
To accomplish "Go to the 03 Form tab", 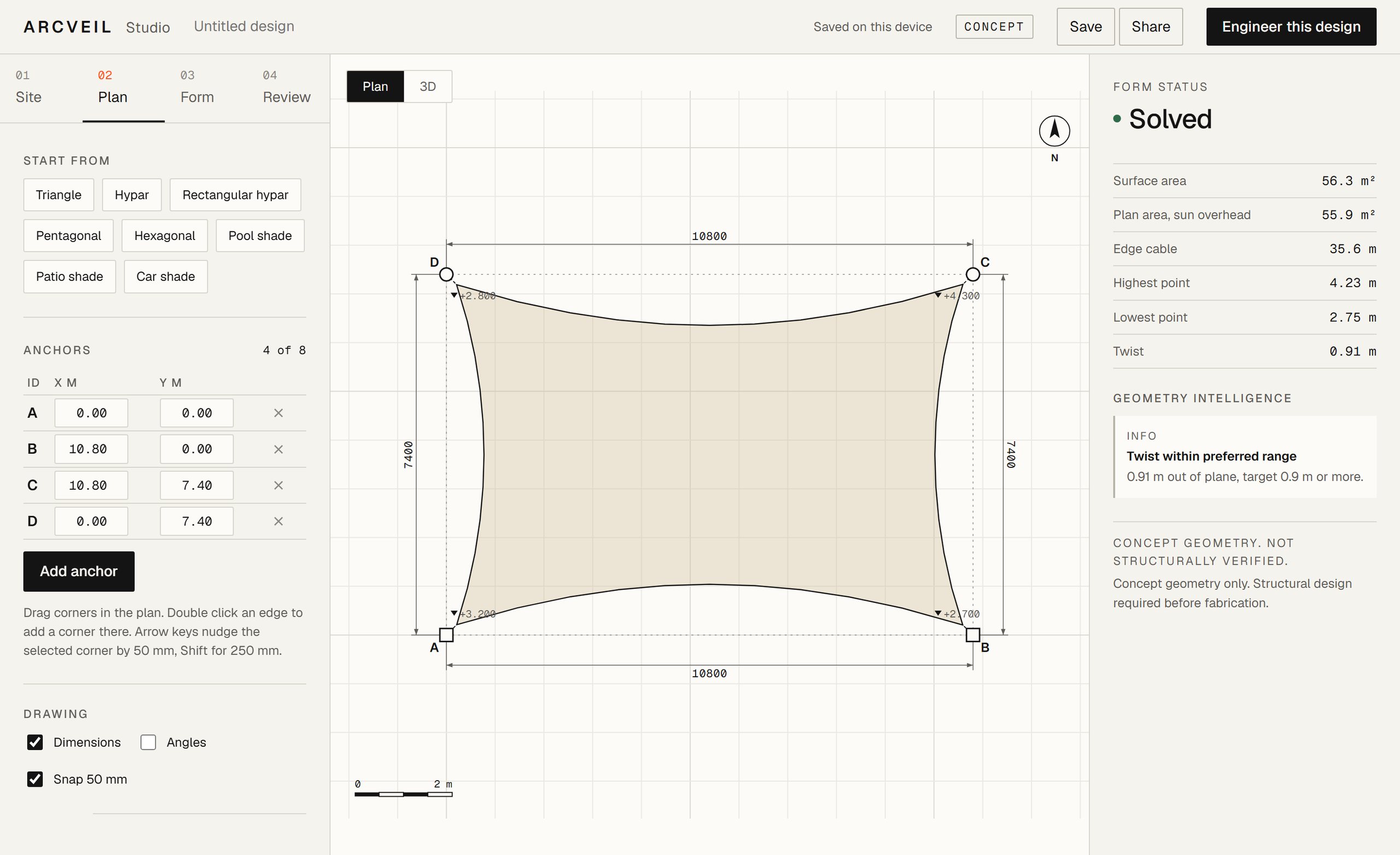I will tap(206, 89).
